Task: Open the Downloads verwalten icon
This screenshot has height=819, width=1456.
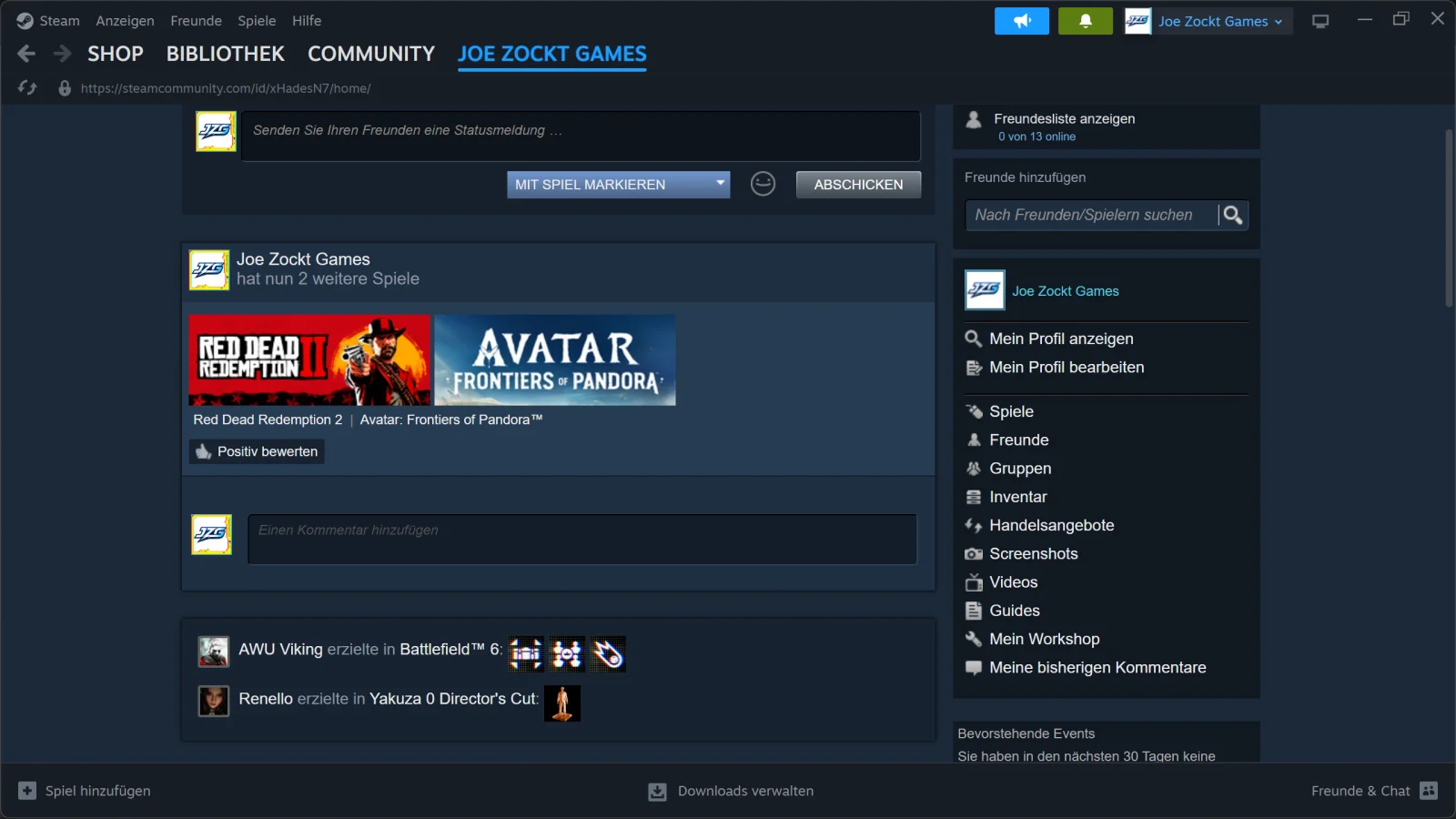Action: click(x=657, y=792)
